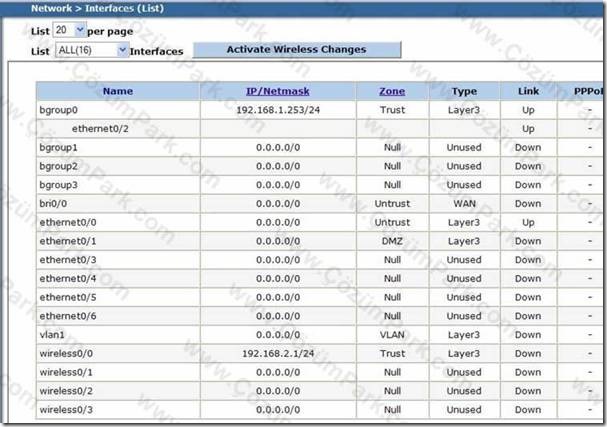
Task: Click the Trust zone of bgroup0
Action: coord(392,110)
